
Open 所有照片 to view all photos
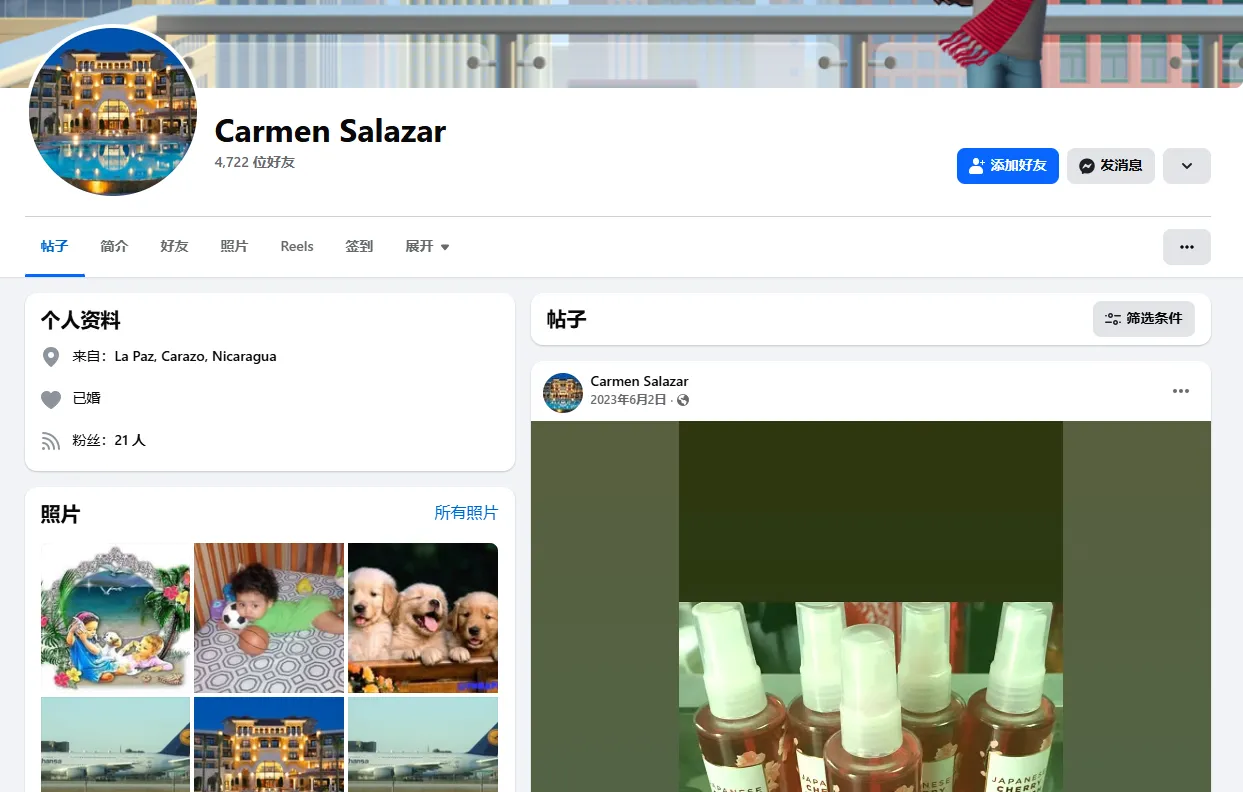(x=466, y=512)
